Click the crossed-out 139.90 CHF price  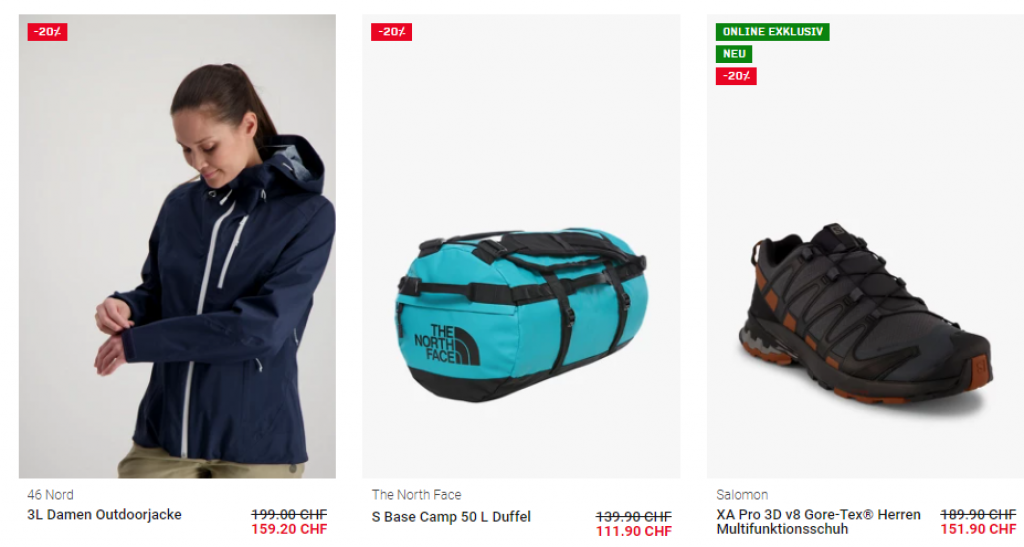pos(633,516)
